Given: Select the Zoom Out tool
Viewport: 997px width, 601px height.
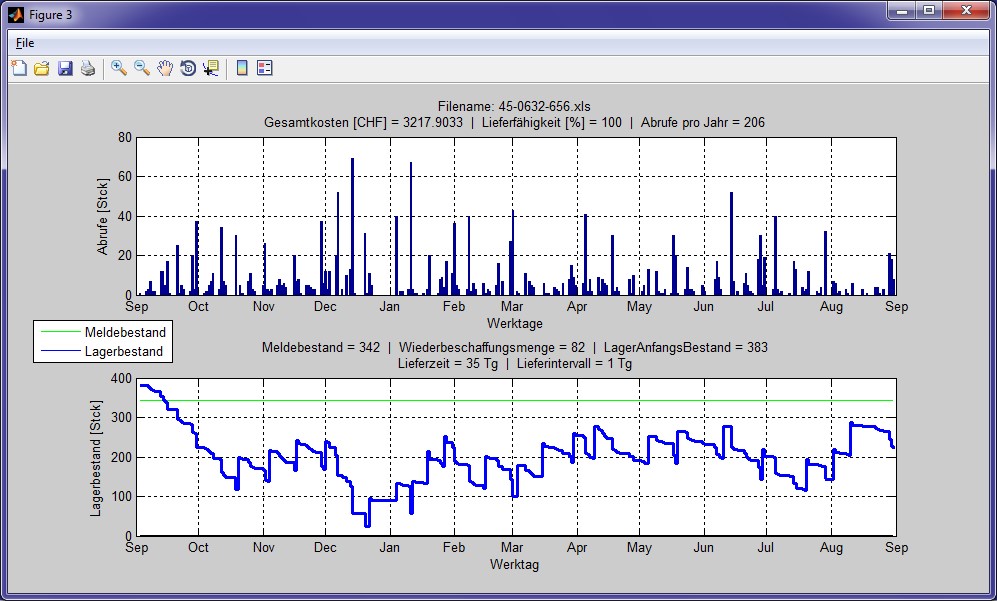Looking at the screenshot, I should pos(142,68).
